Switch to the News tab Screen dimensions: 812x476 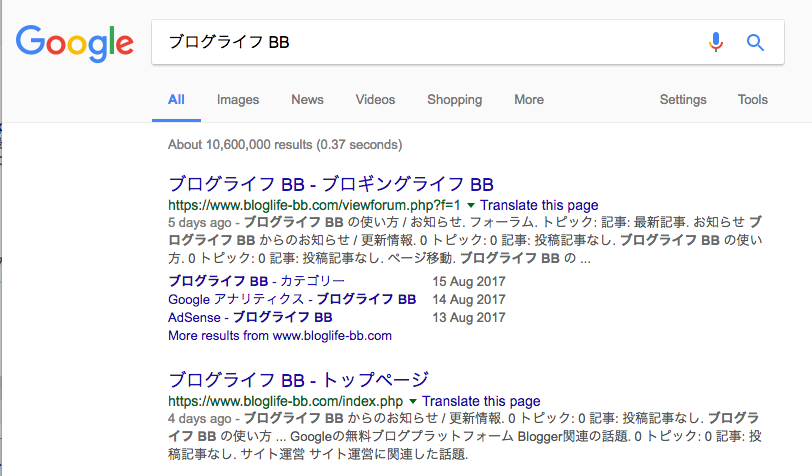click(x=307, y=100)
